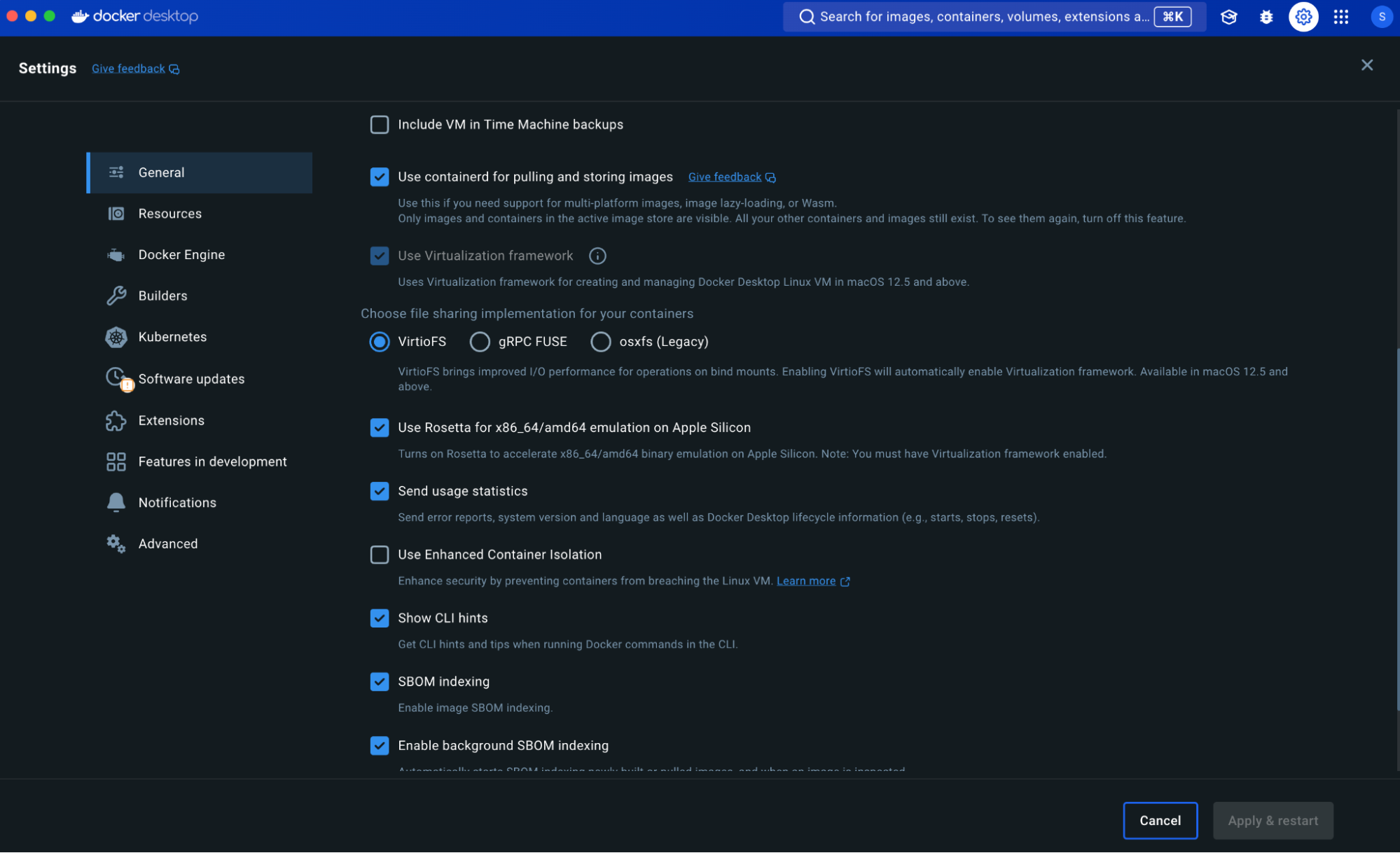
Task: Click the Notifications bell icon
Action: click(x=116, y=502)
